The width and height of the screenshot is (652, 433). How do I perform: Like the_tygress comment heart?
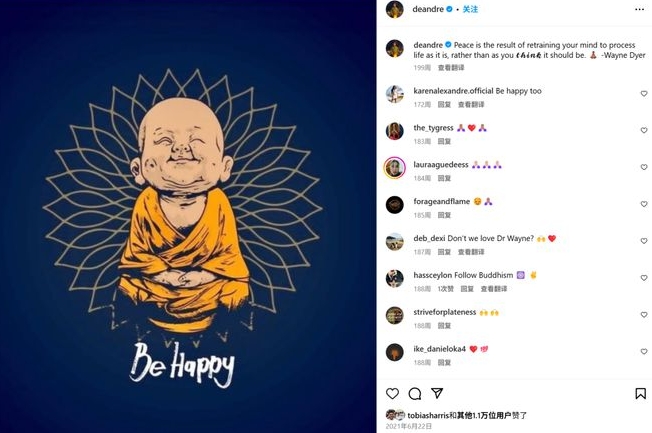(x=644, y=131)
